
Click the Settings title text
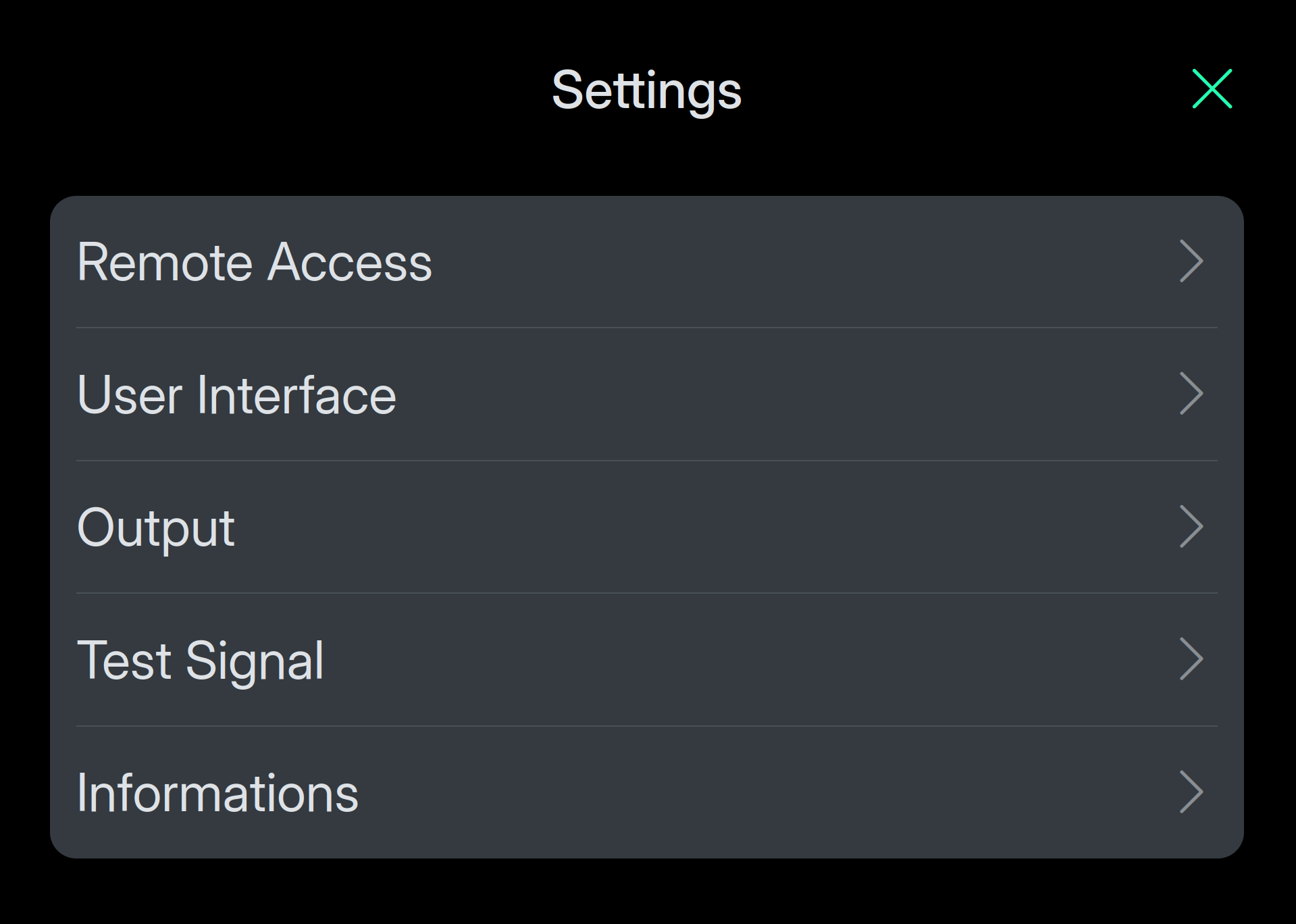(646, 91)
